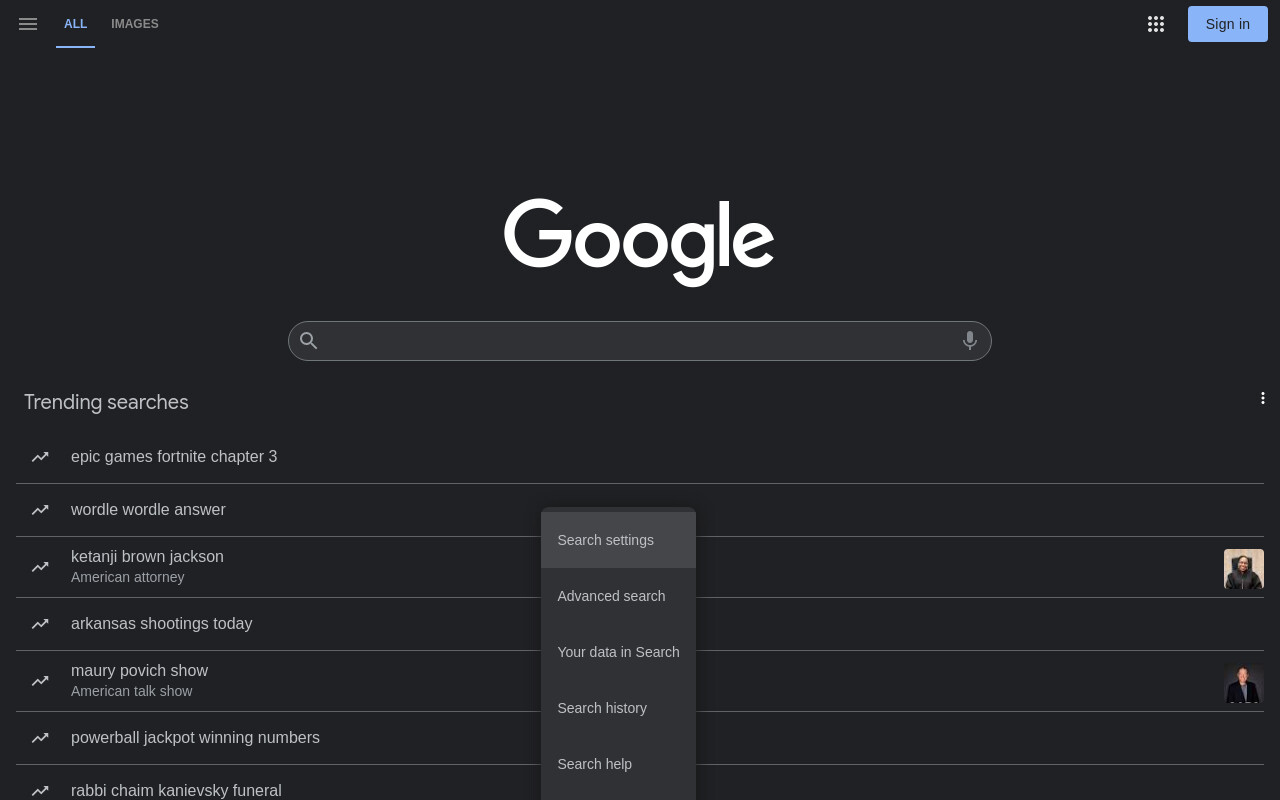Click the Sign in button

[1228, 24]
